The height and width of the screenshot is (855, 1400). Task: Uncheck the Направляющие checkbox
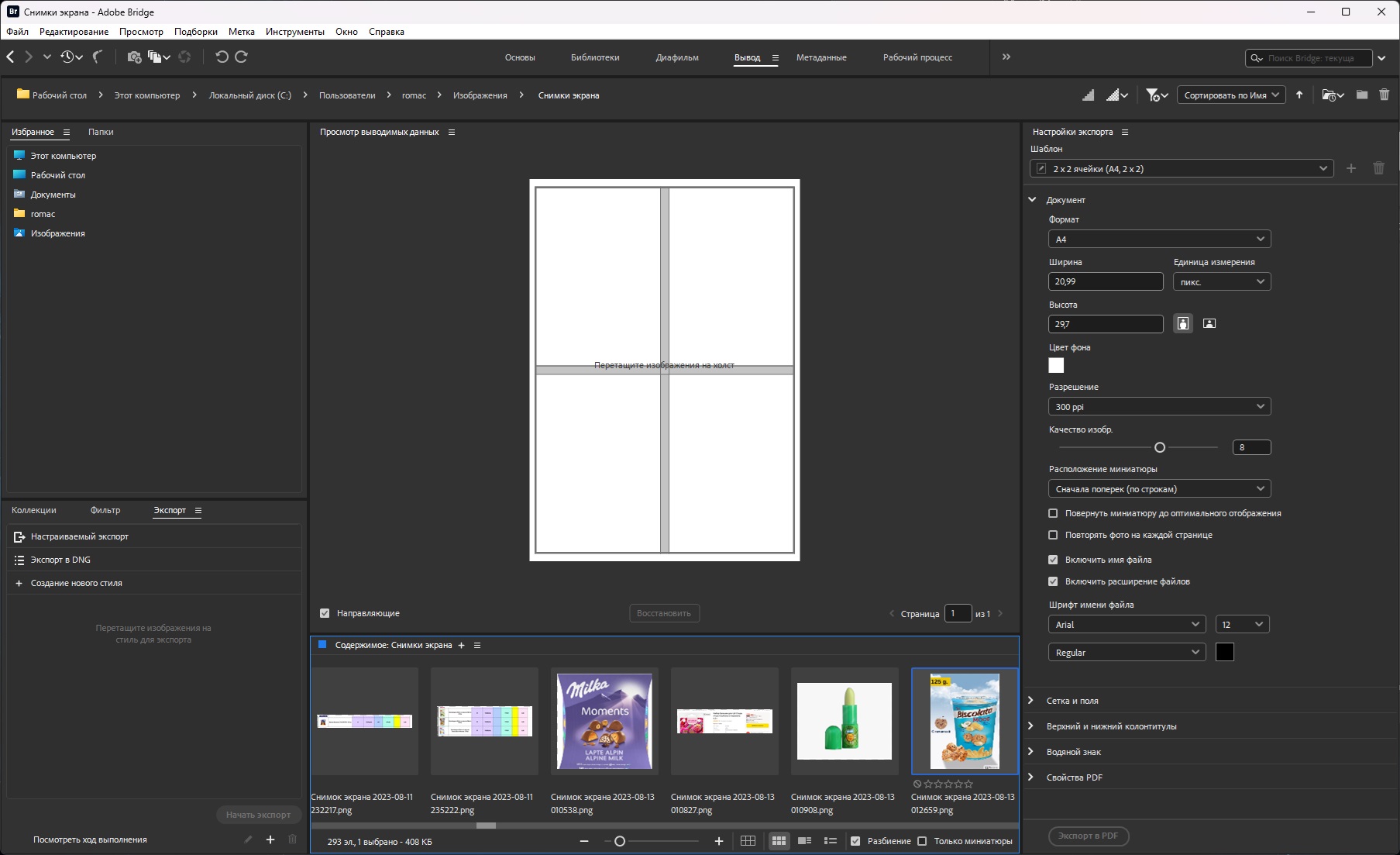325,613
